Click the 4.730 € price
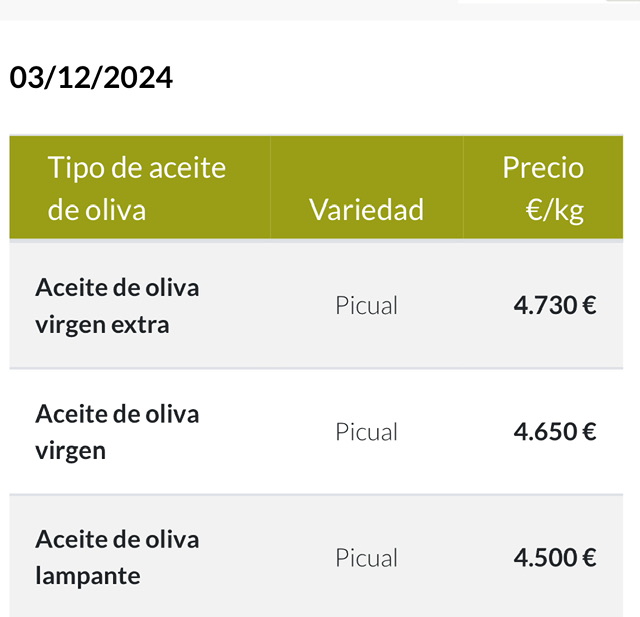The image size is (640, 617). 555,305
